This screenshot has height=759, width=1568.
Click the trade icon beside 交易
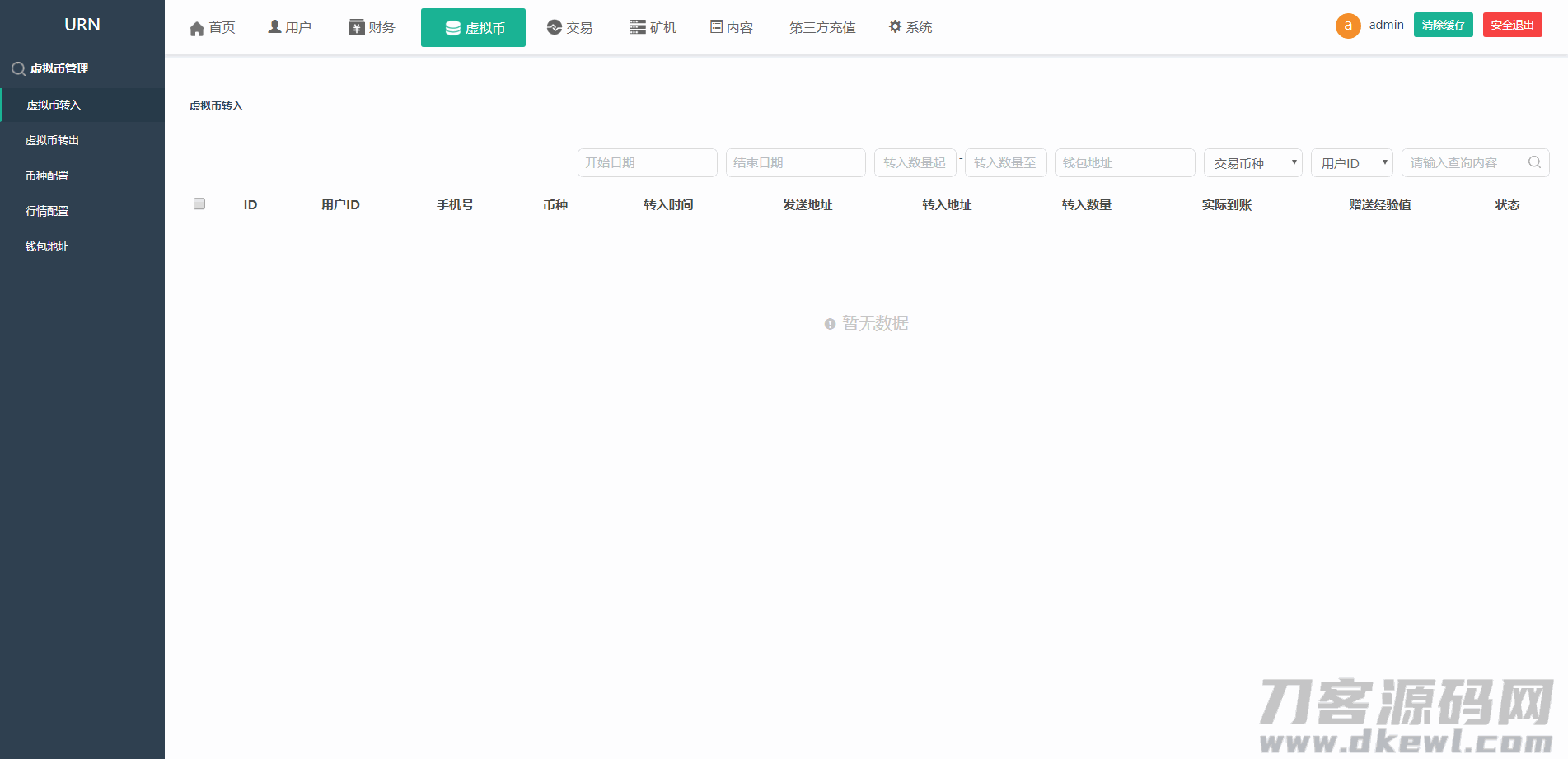(x=555, y=27)
